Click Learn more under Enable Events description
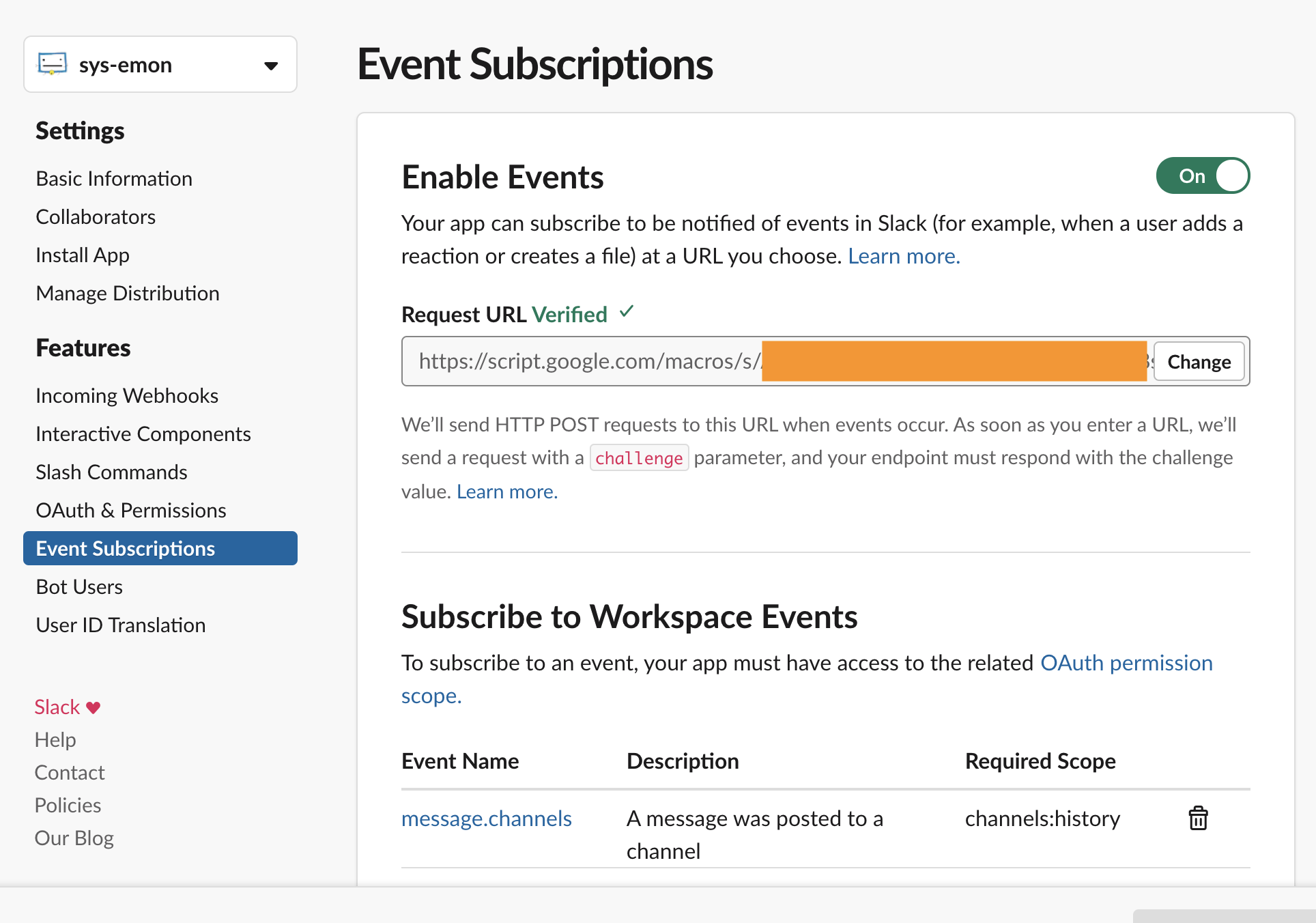 [904, 256]
